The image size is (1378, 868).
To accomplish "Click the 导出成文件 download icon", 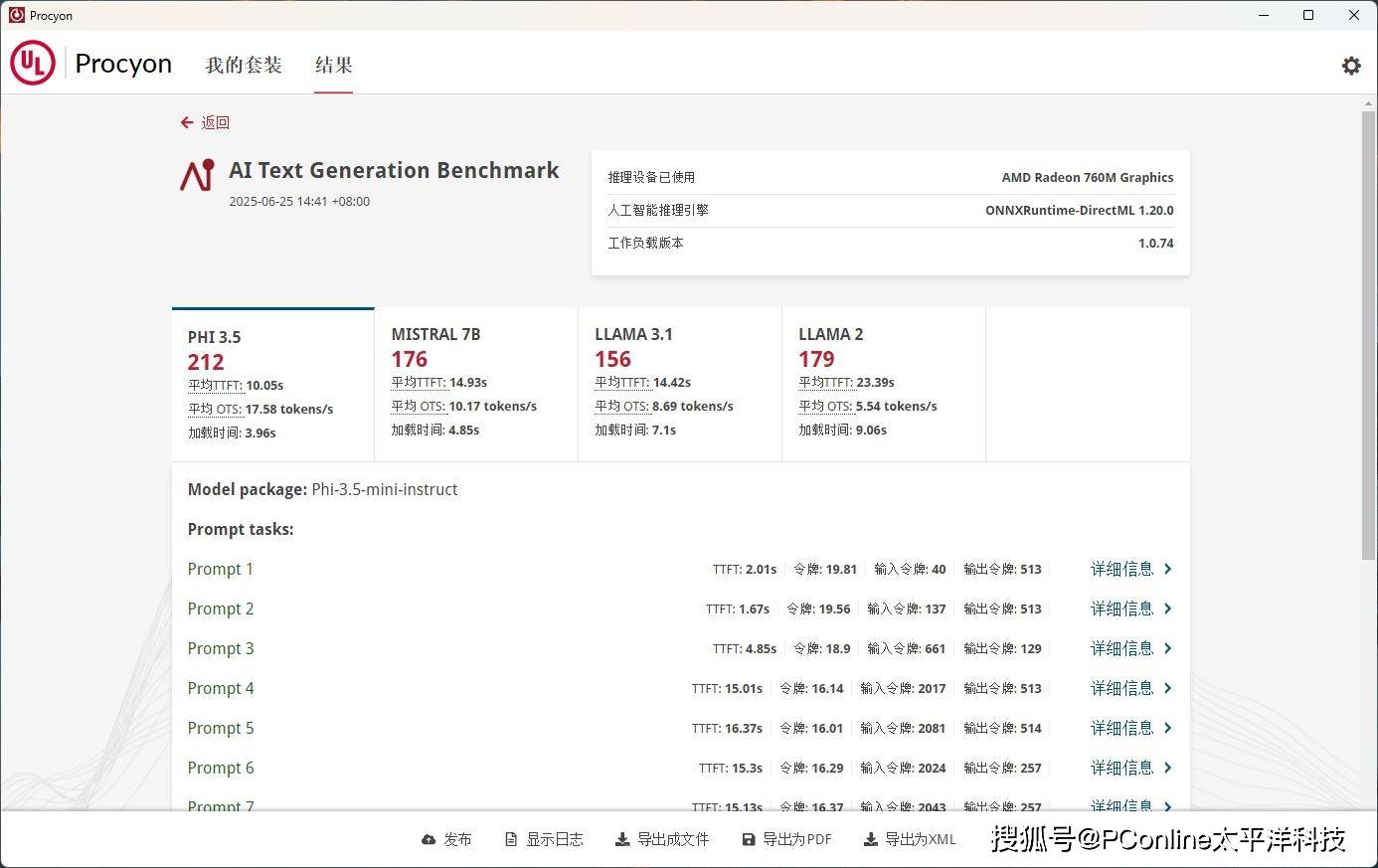I will (621, 839).
